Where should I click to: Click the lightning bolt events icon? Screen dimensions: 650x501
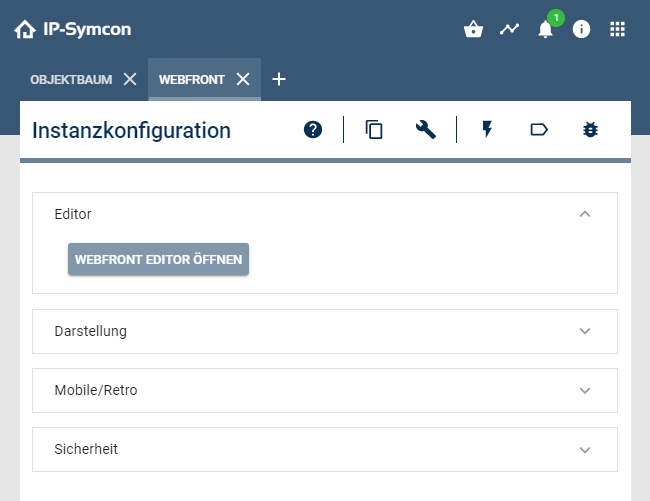click(x=488, y=129)
